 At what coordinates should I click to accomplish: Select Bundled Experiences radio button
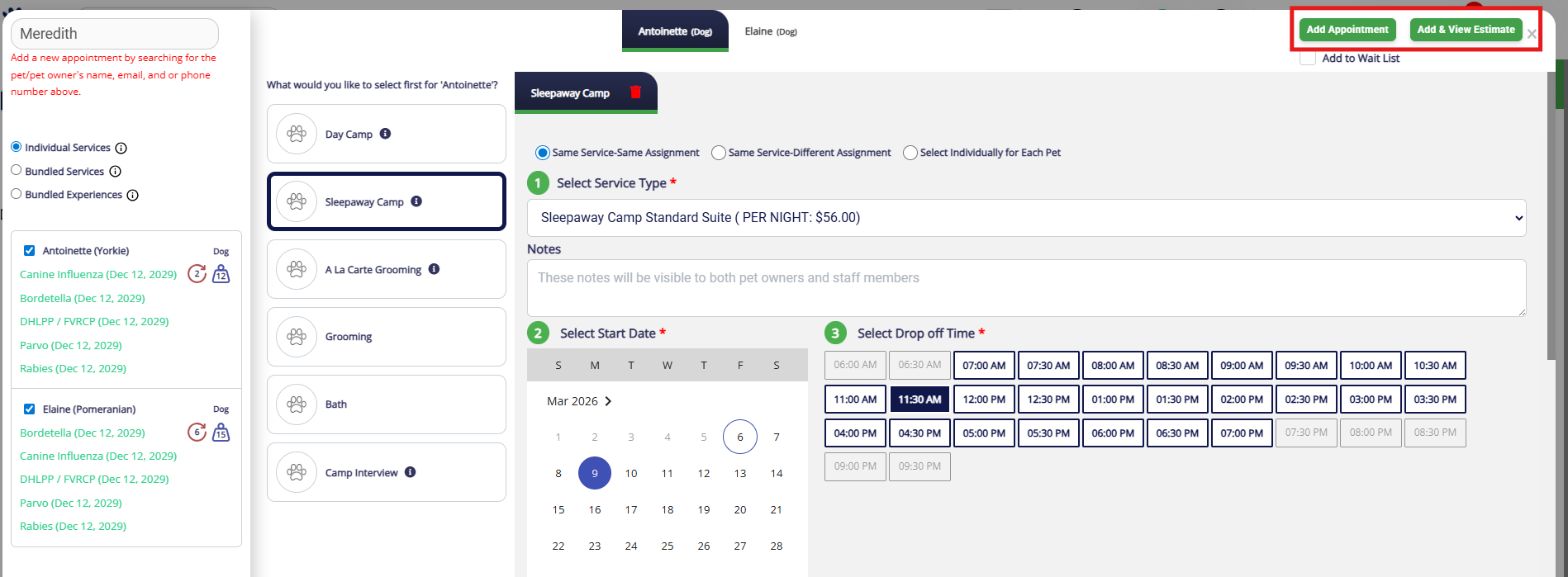(x=16, y=194)
